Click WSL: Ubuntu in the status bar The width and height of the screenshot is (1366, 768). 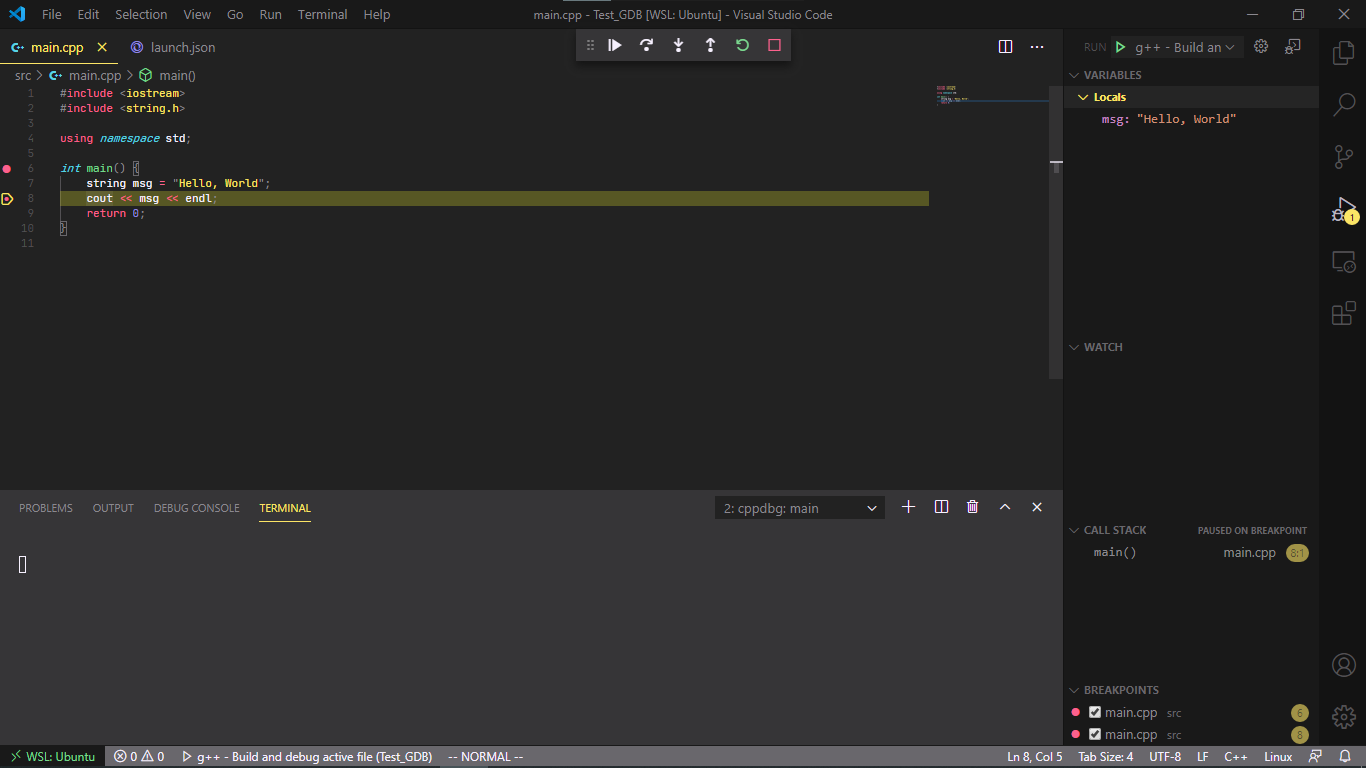pyautogui.click(x=52, y=757)
